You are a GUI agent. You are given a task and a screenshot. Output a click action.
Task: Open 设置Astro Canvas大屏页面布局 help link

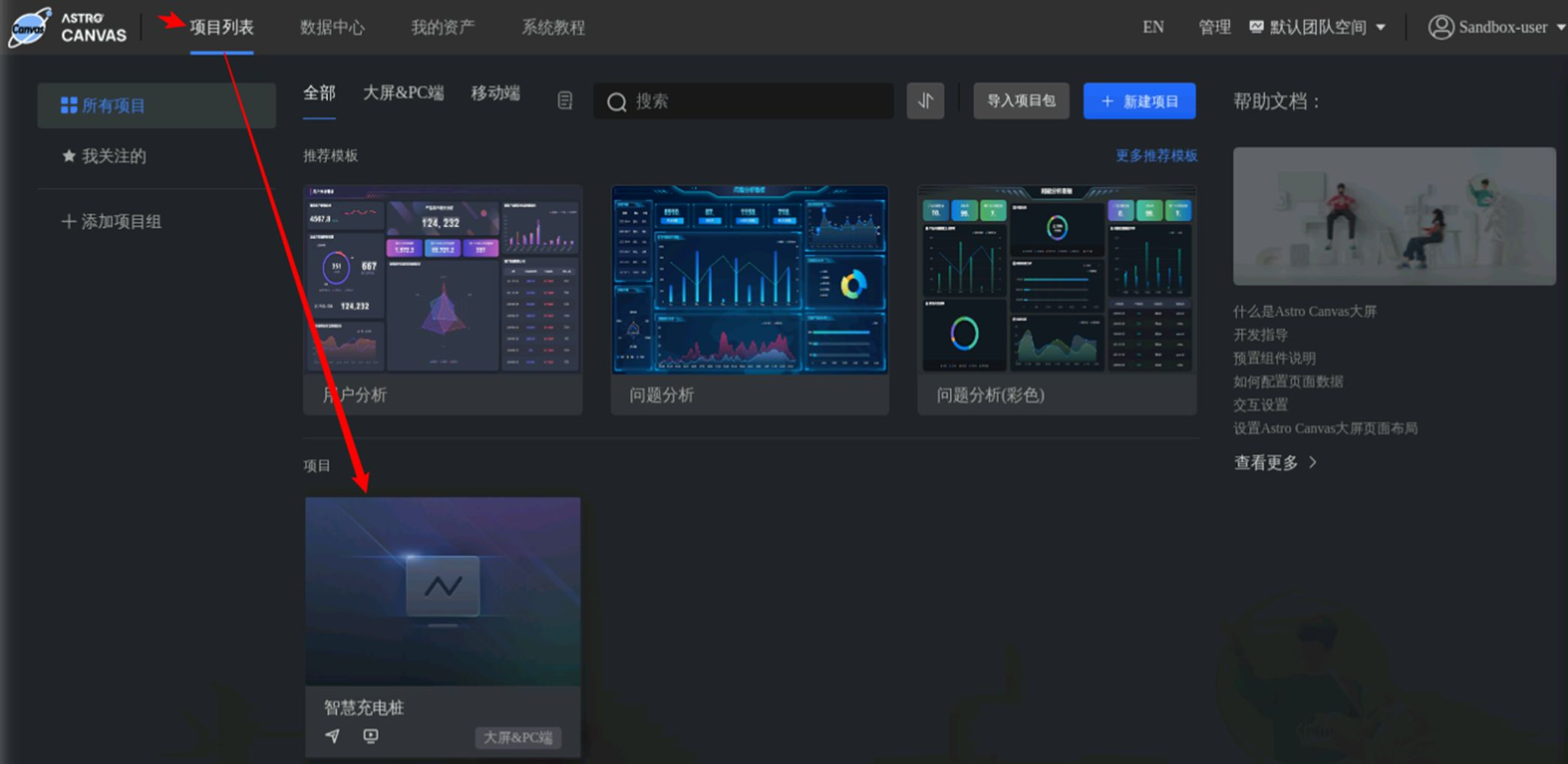(1325, 428)
